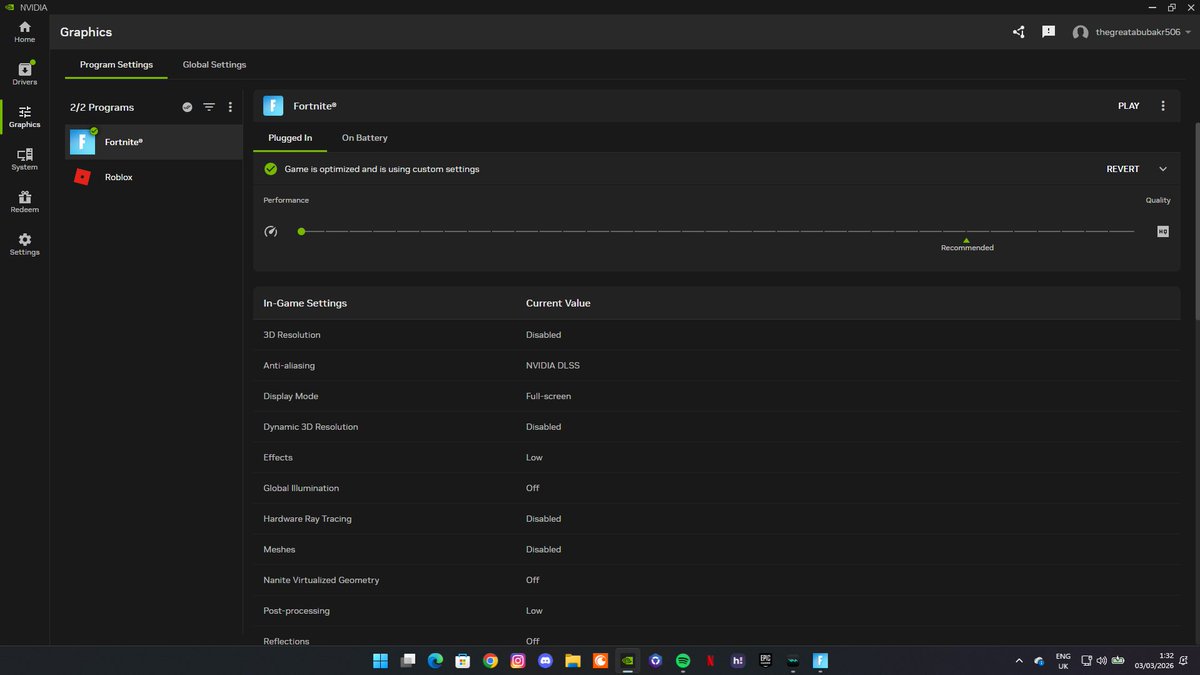
Task: Switch to the Global Settings tab
Action: point(214,65)
